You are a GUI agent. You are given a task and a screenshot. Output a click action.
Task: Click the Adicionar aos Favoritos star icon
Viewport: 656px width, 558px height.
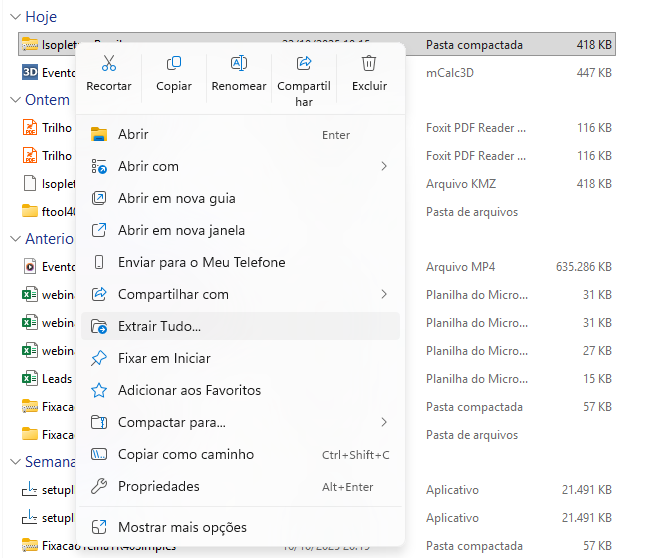coord(99,391)
